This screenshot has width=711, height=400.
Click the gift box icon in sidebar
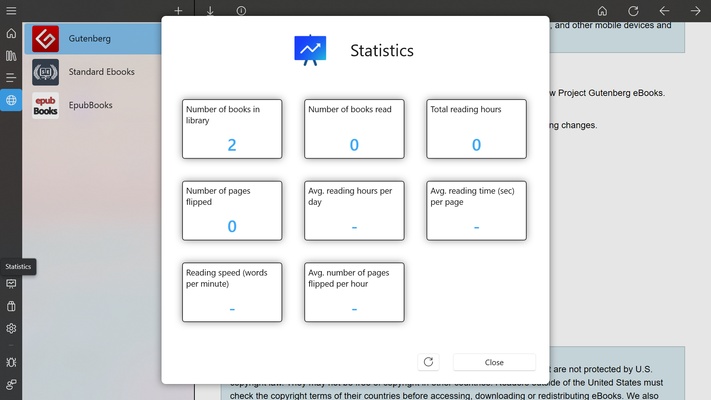coord(11,306)
